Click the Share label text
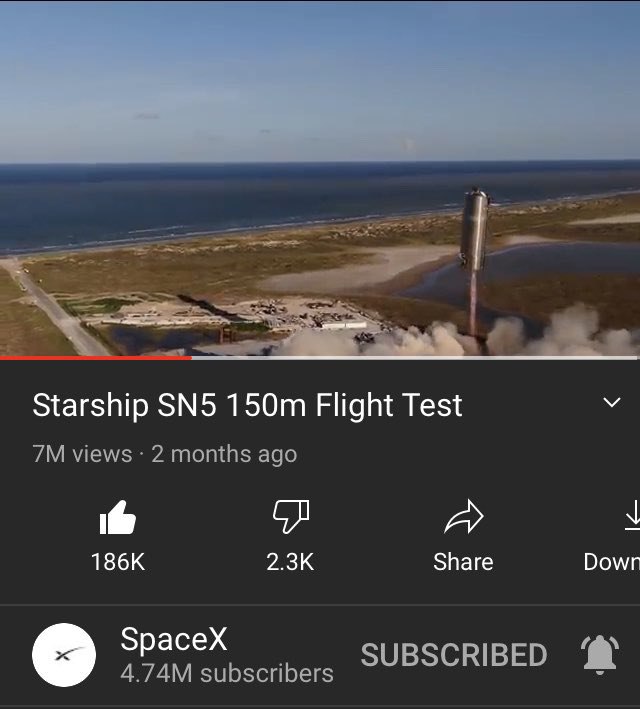Screen dimensions: 640x709 click(x=463, y=562)
